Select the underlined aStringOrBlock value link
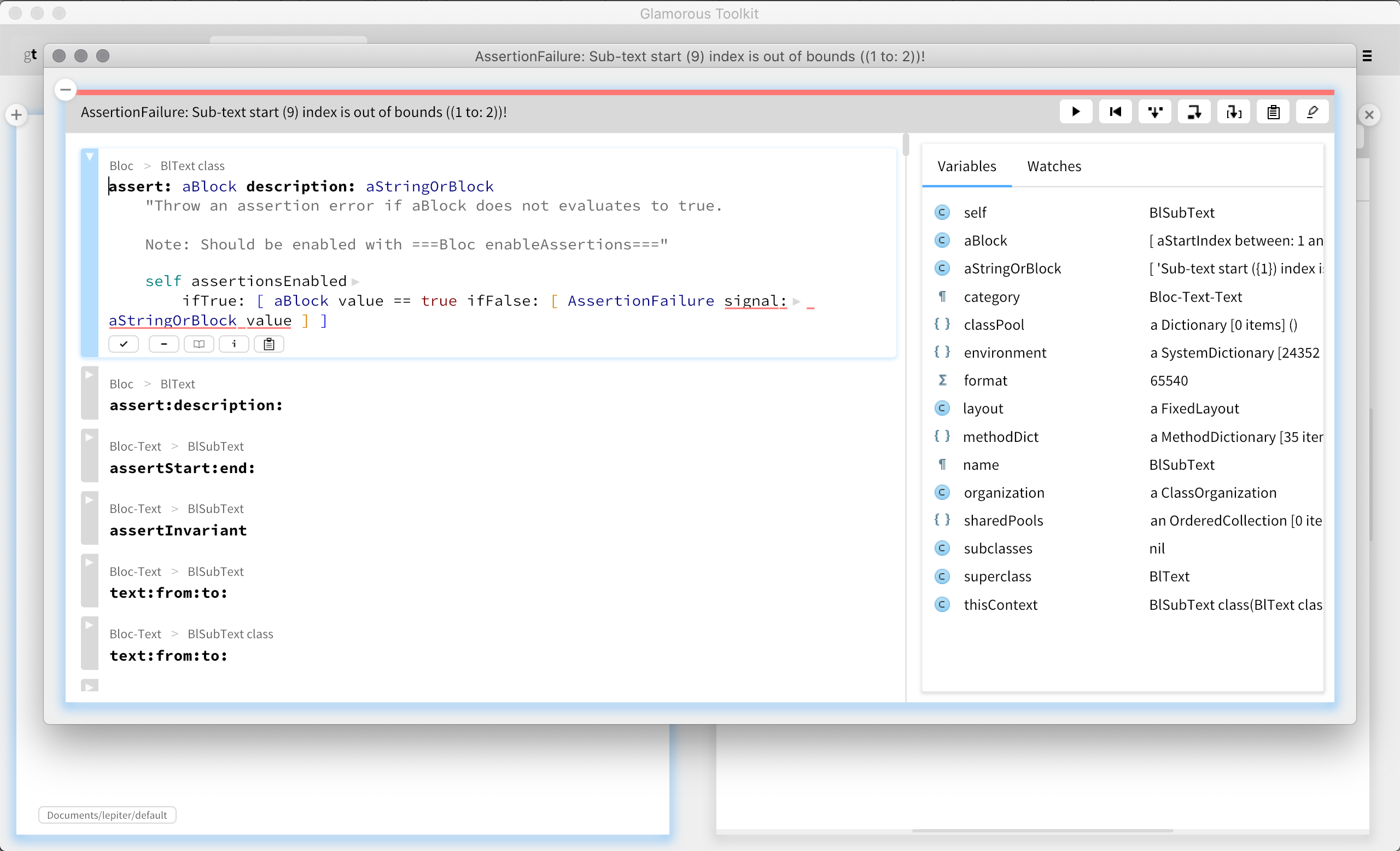The image size is (1400, 851). point(200,320)
